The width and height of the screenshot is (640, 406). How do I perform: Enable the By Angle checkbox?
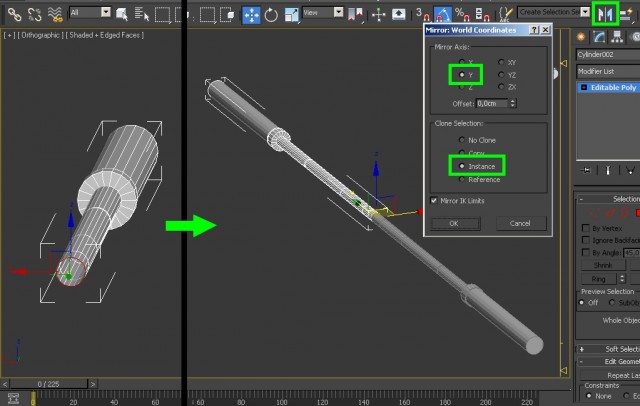(586, 253)
